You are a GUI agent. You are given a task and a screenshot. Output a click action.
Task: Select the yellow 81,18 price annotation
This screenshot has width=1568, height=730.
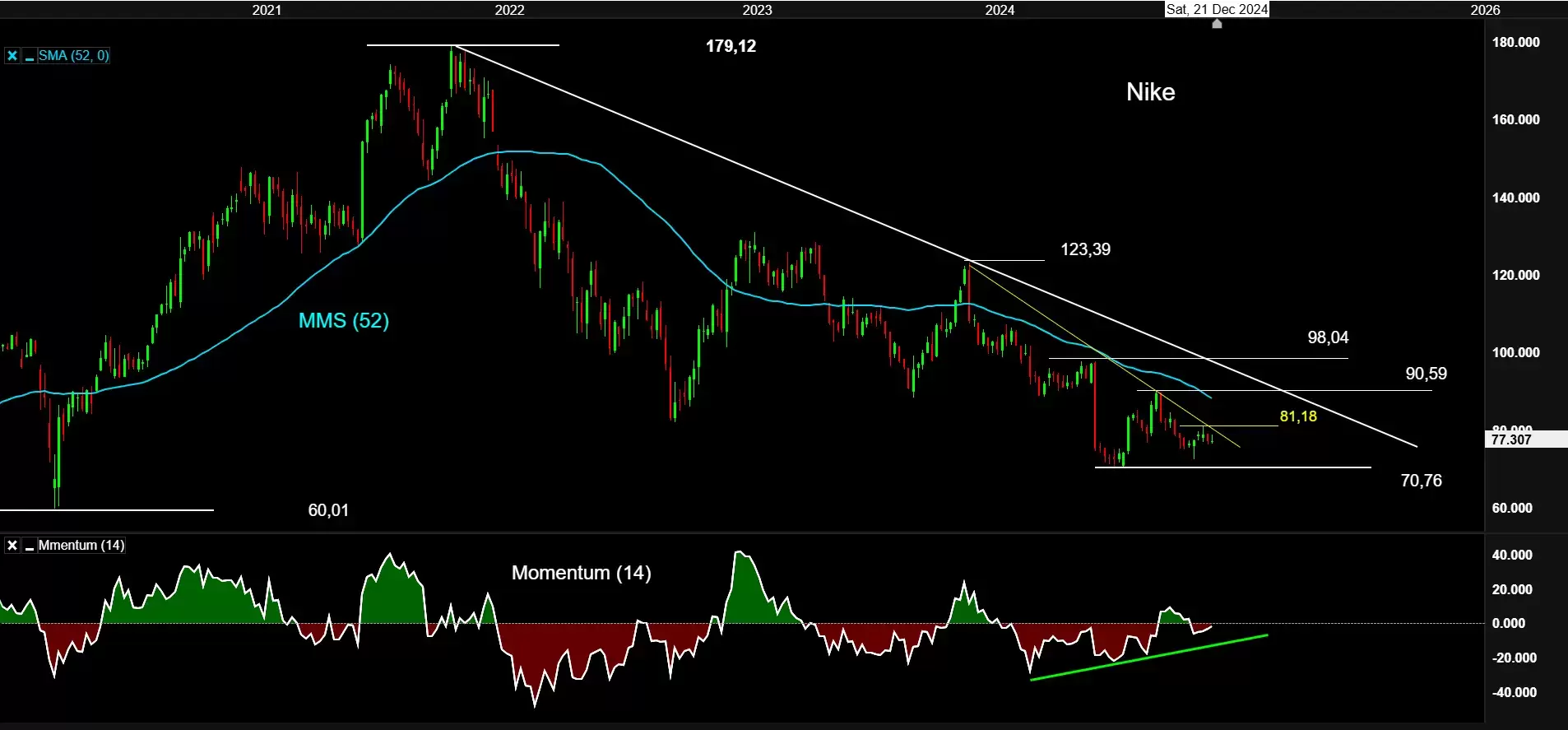pos(1298,416)
